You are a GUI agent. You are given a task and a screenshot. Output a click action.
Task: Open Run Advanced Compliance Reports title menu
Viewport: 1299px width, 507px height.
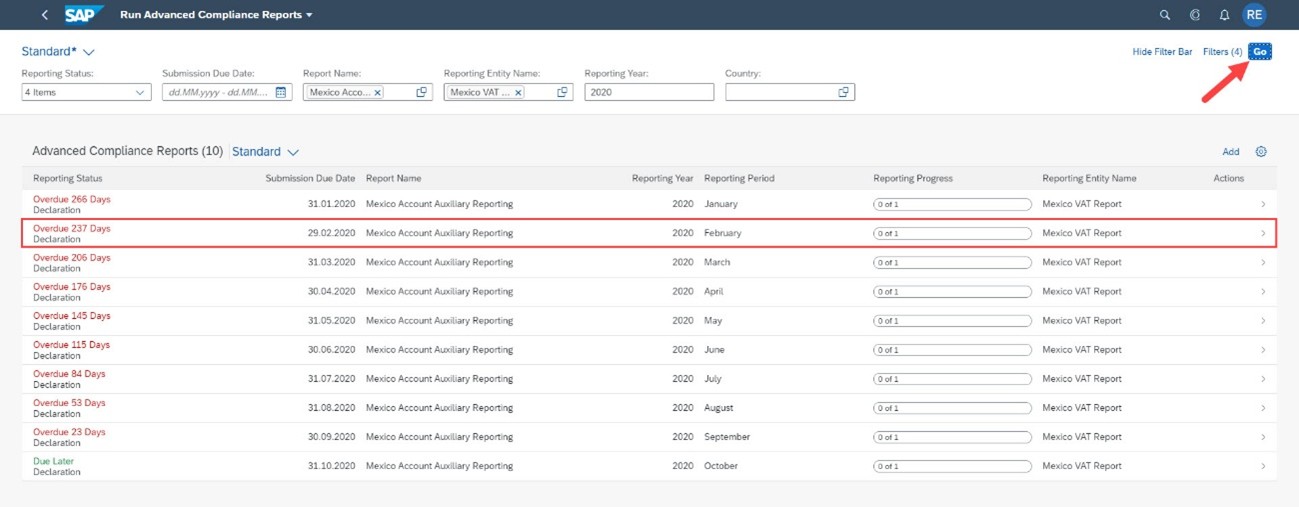tap(216, 15)
